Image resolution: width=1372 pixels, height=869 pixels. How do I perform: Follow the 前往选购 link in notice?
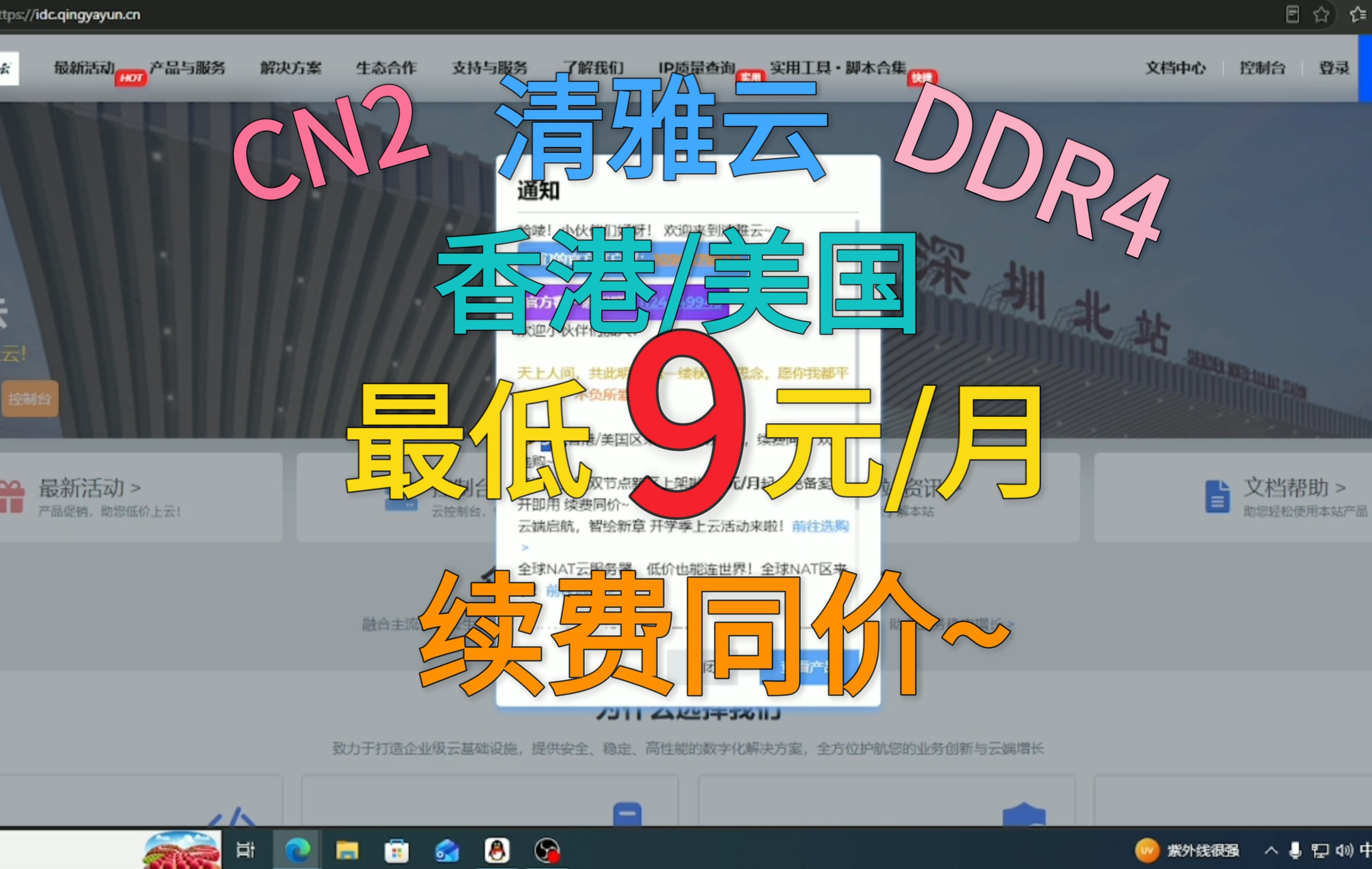coord(820,526)
